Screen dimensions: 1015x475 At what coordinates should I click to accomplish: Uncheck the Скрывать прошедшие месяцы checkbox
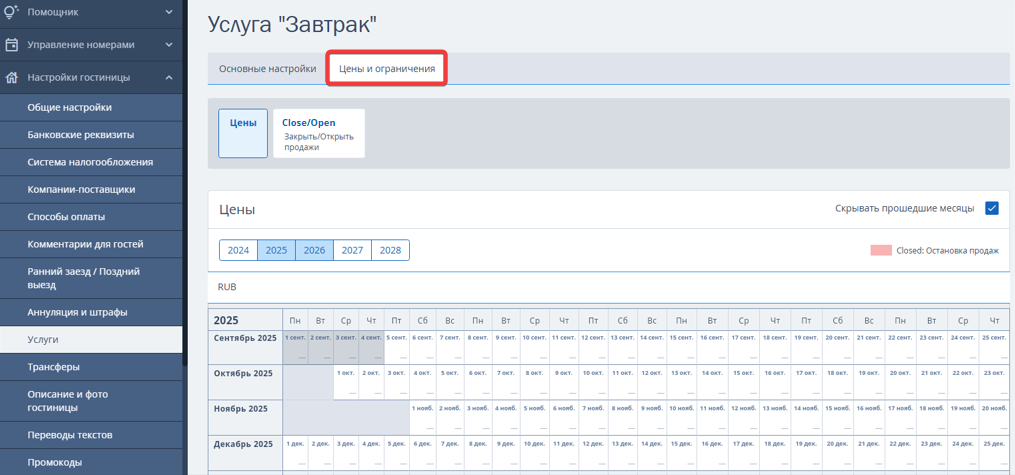[991, 208]
